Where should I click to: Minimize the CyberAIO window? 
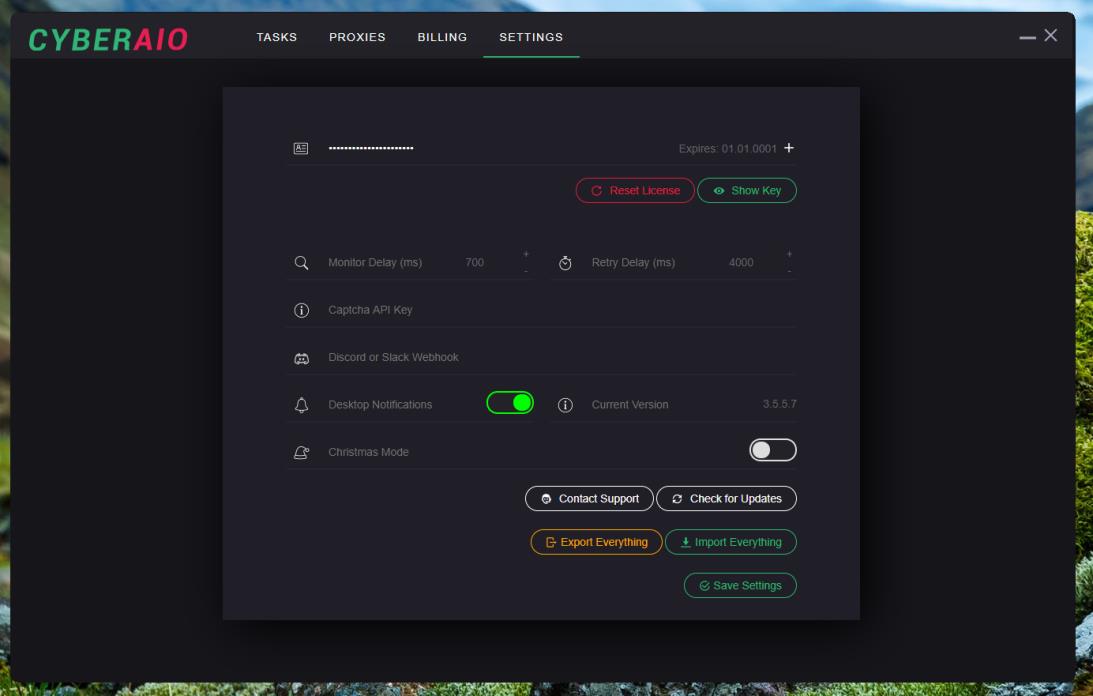click(x=1027, y=37)
